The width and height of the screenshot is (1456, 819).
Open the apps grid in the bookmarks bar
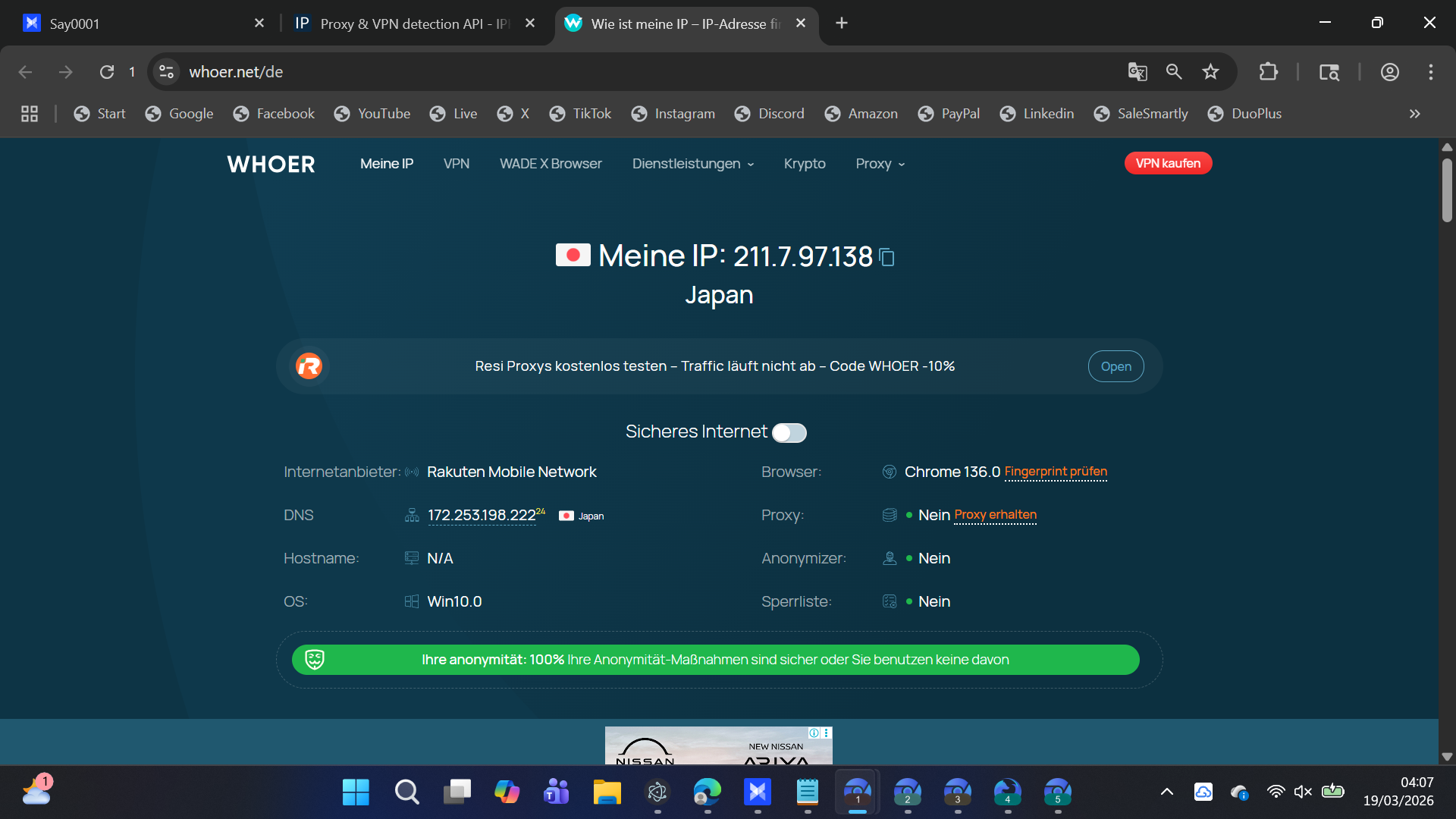(x=30, y=114)
